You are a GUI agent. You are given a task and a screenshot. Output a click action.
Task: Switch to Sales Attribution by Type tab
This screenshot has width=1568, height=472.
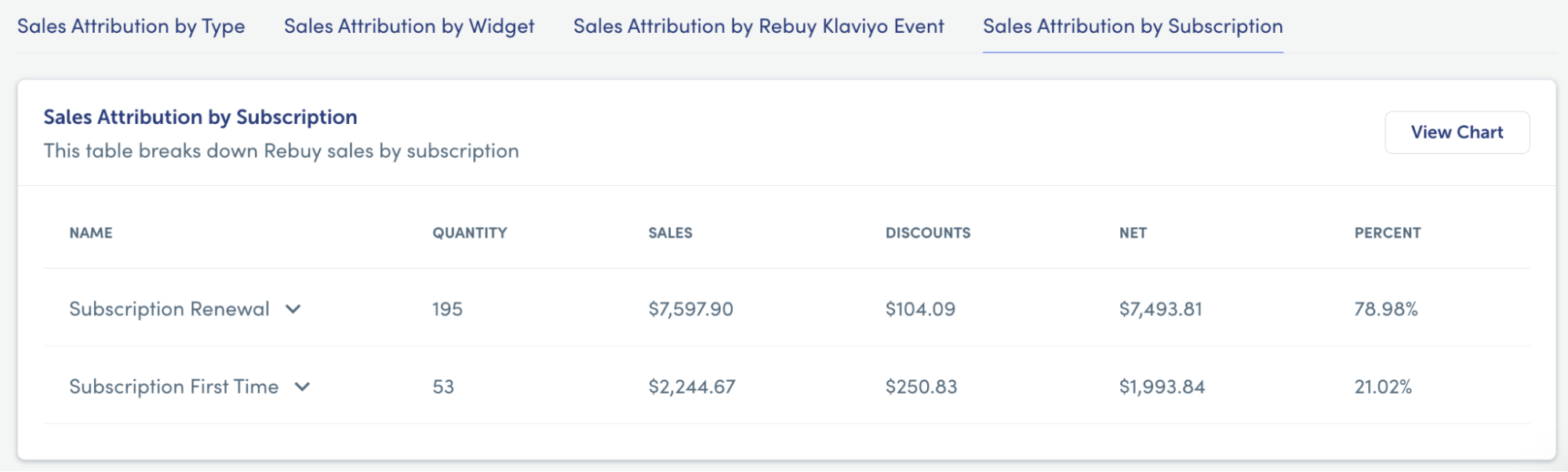pos(131,27)
